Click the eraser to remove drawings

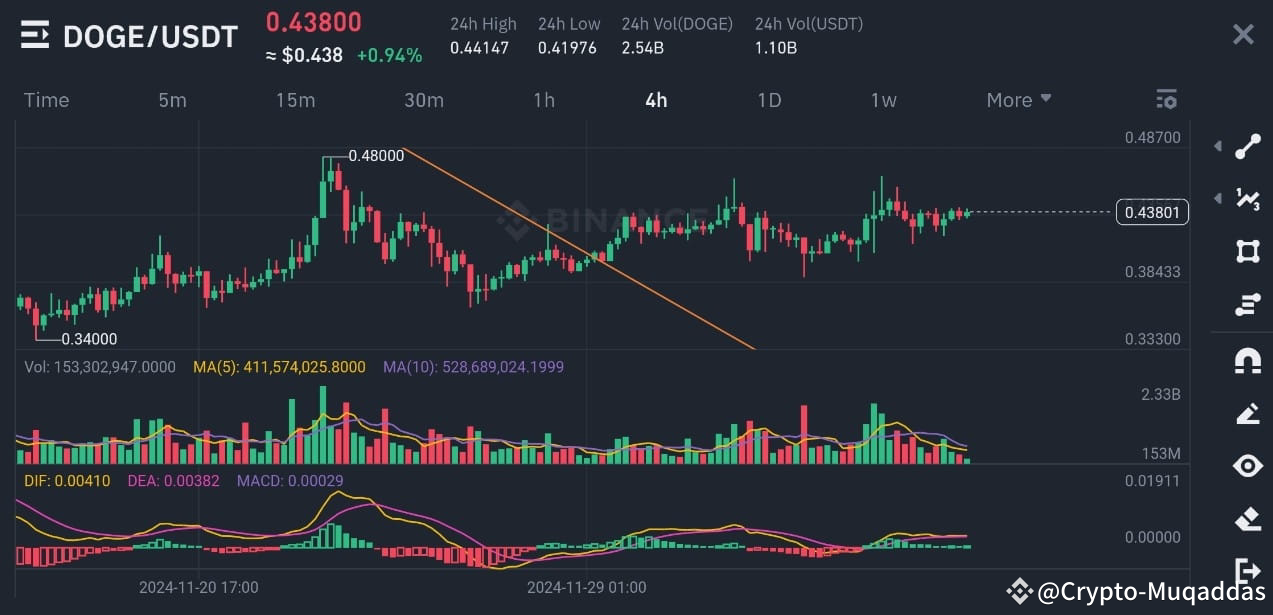[1247, 519]
